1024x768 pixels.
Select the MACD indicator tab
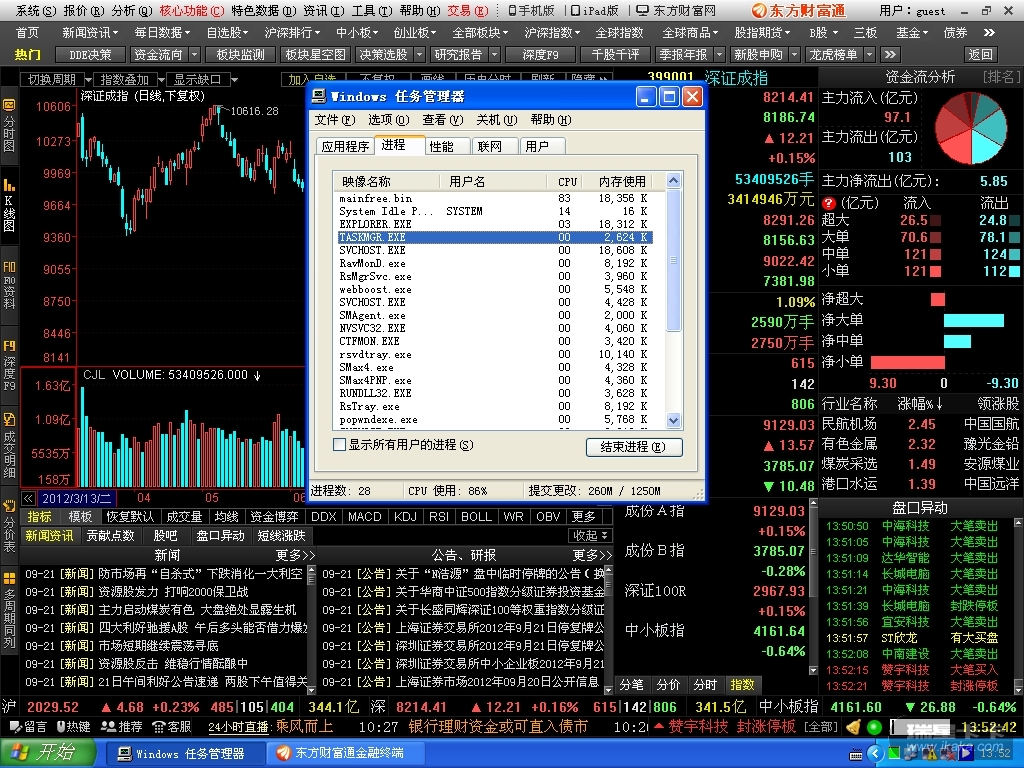coord(364,517)
